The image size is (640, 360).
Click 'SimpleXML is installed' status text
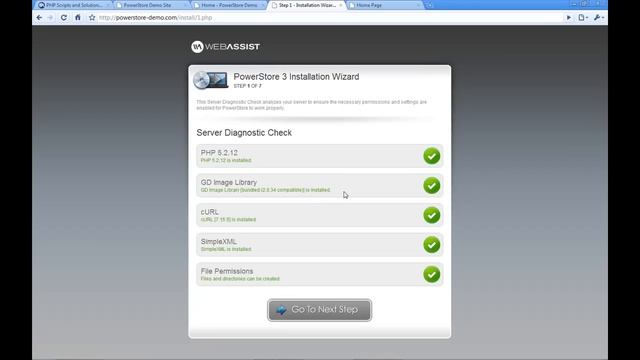coord(226,249)
